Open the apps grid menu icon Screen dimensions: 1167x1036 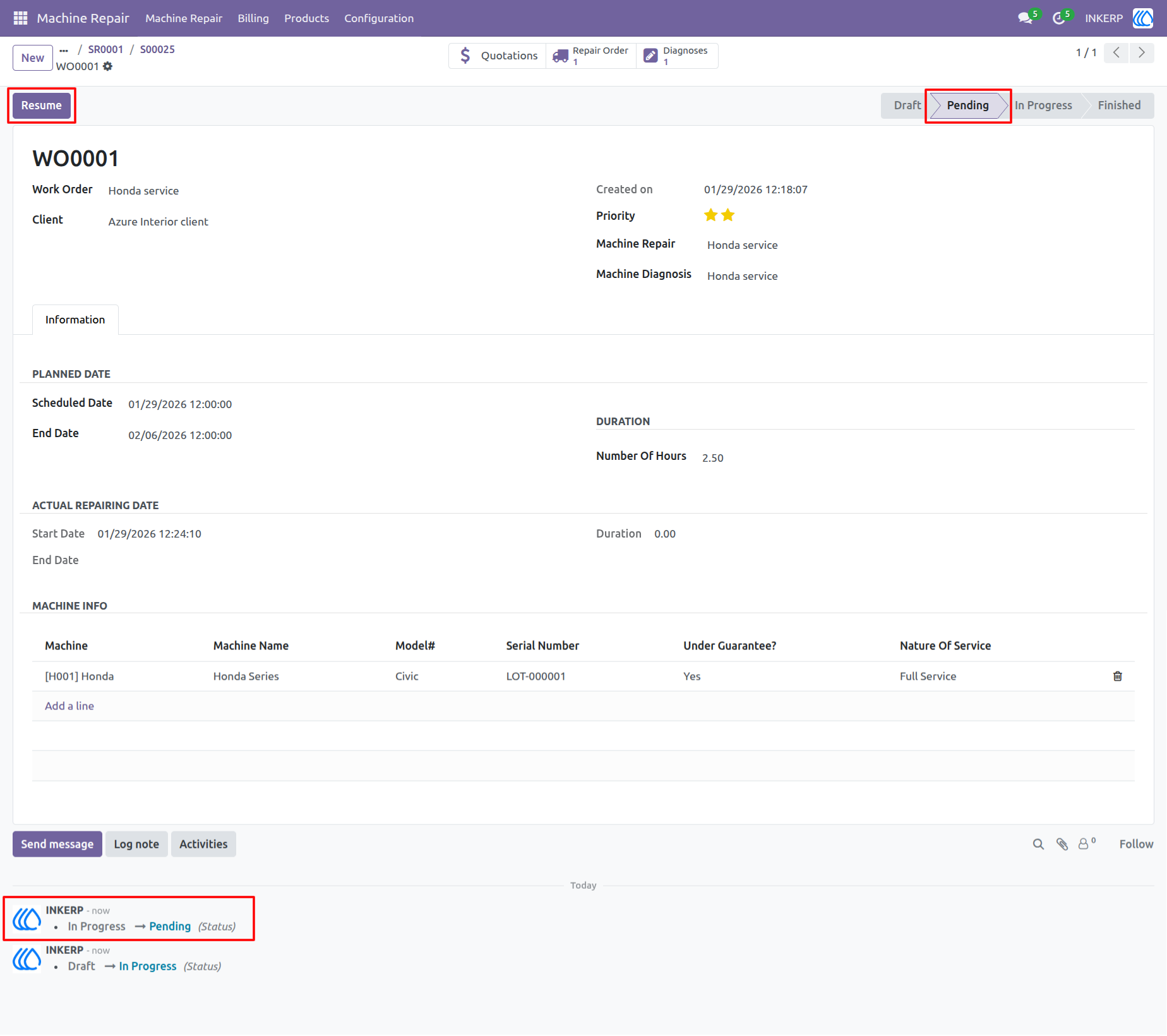(20, 18)
